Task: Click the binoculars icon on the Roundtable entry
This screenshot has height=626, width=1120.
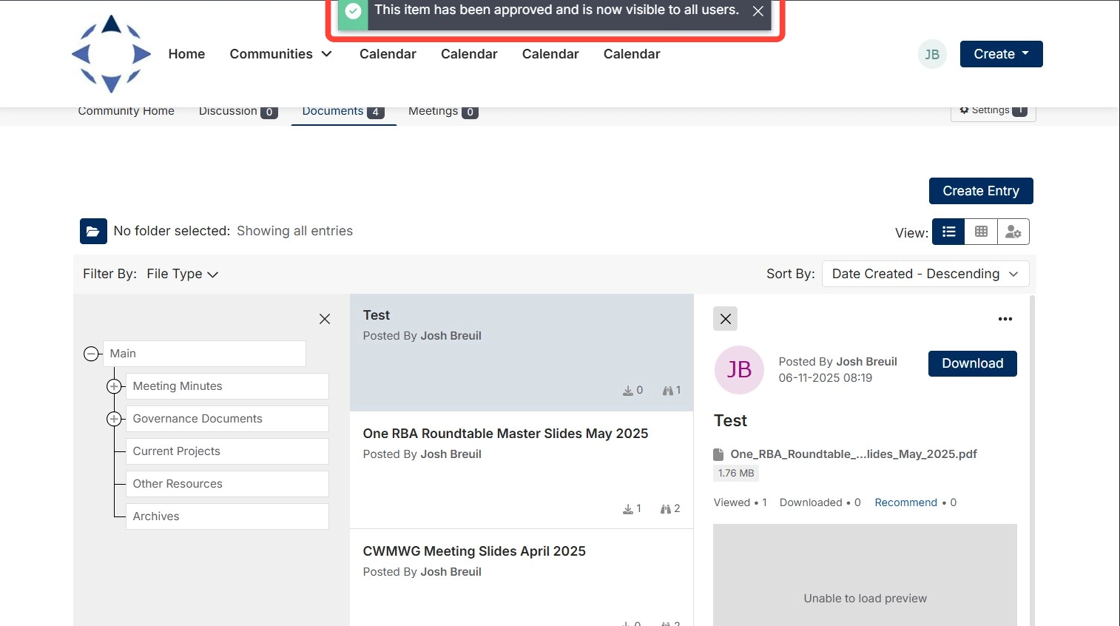Action: tap(666, 509)
